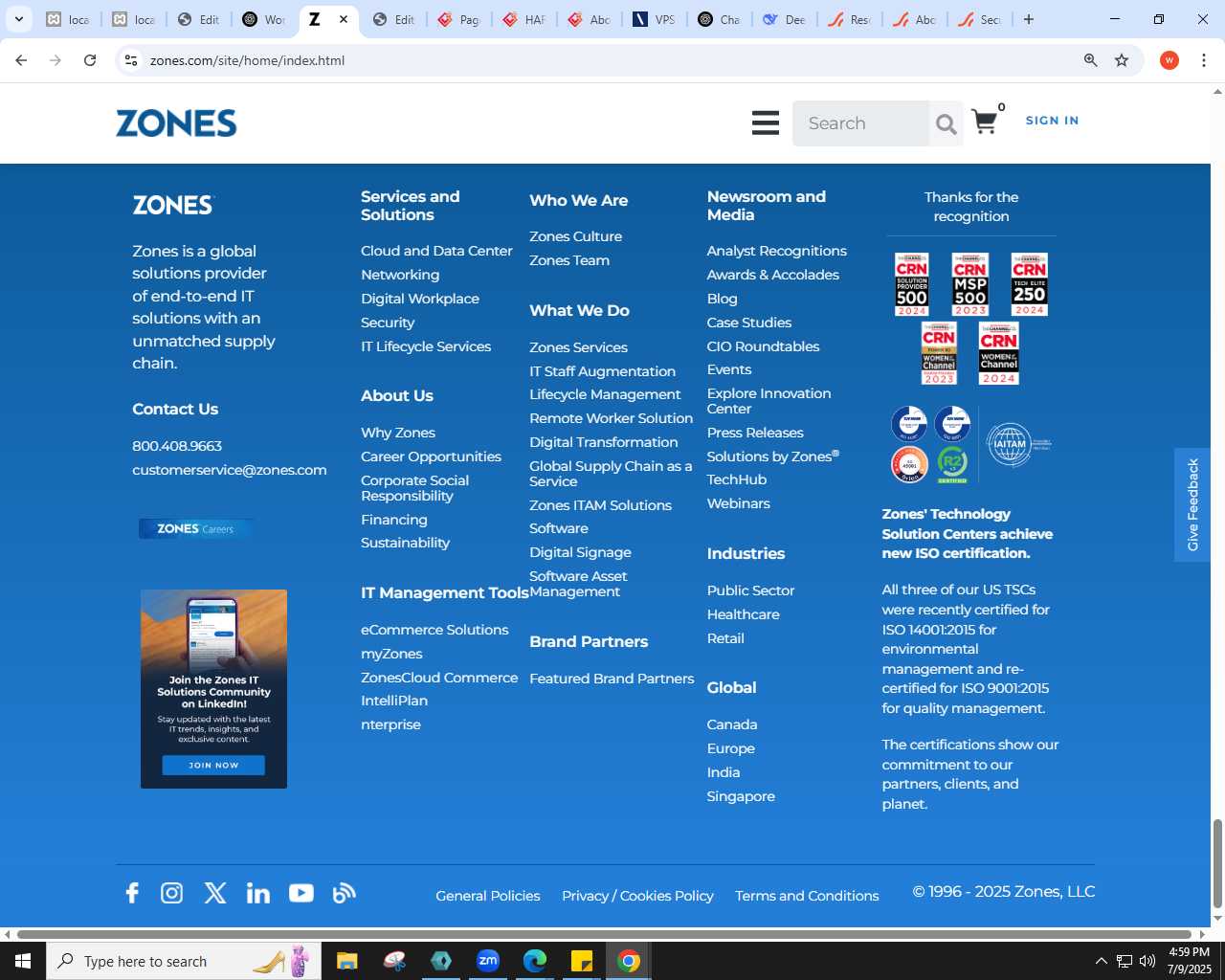Open the shopping cart

pos(985,122)
